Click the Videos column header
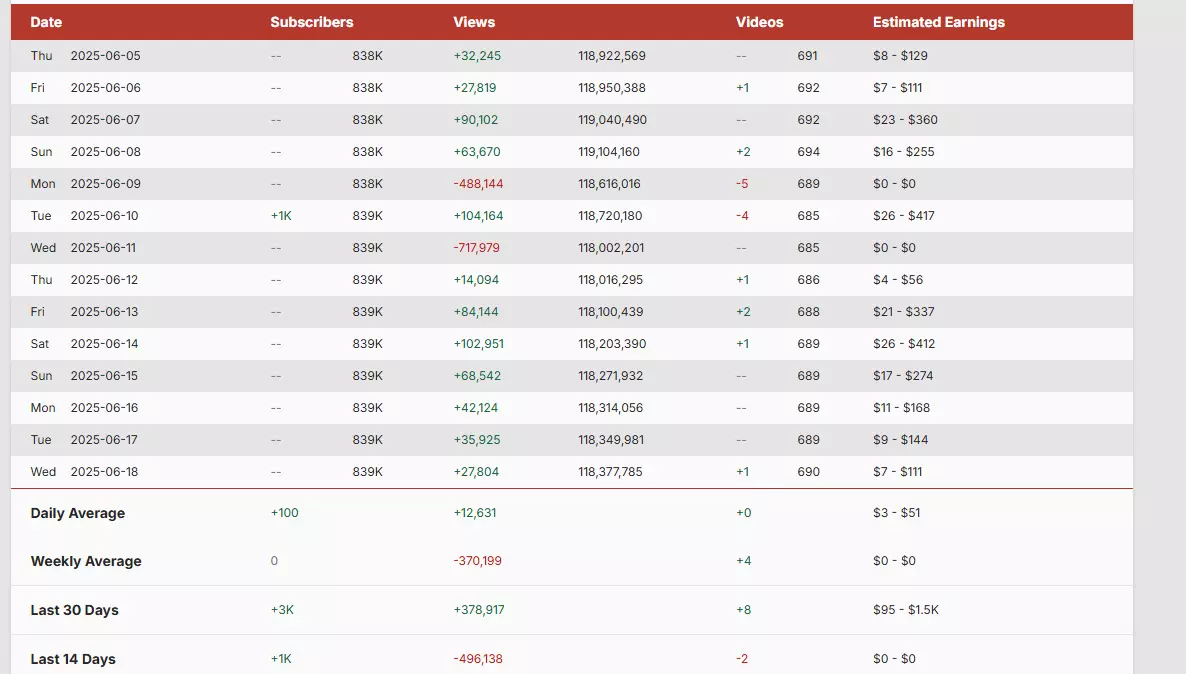Viewport: 1186px width, 674px height. [759, 22]
